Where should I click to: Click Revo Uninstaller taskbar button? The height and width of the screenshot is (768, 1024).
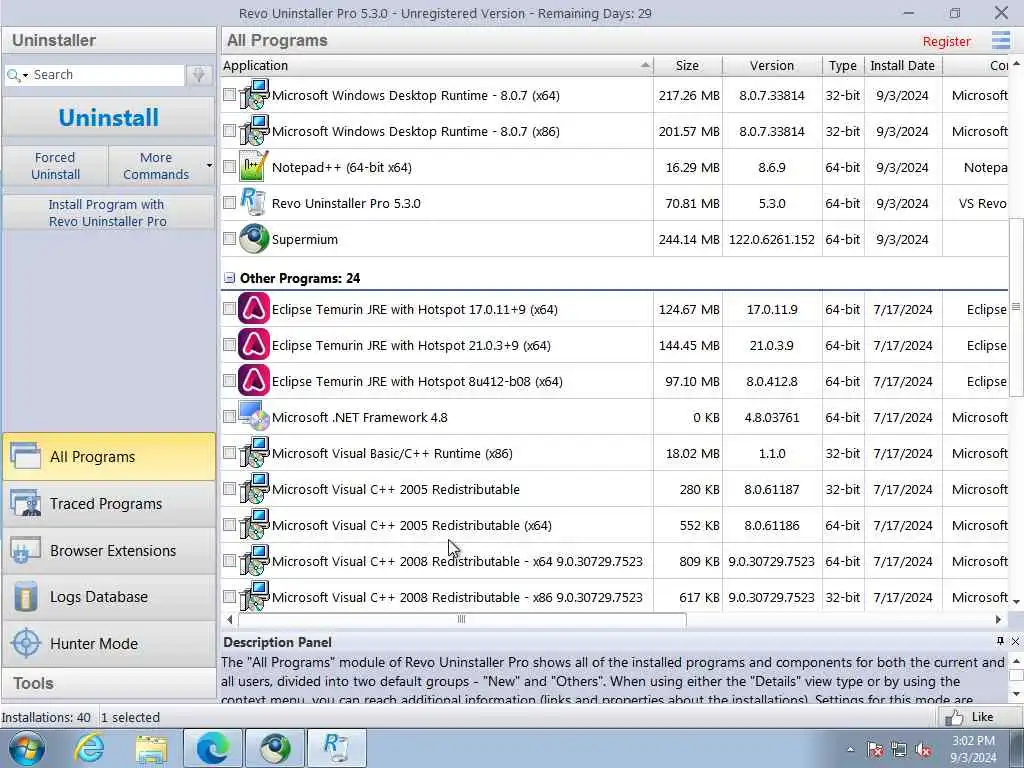pyautogui.click(x=336, y=748)
